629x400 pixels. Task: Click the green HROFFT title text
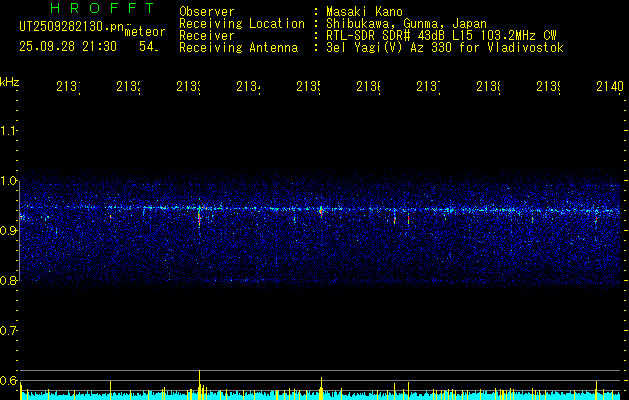(x=103, y=8)
